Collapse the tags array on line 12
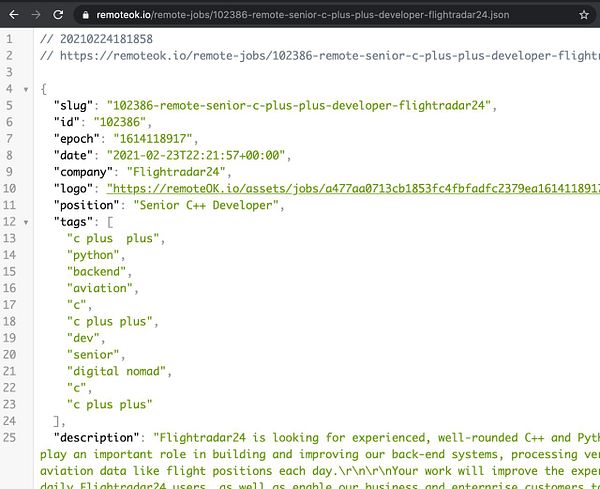Screen dimensions: 600x489 26,222
